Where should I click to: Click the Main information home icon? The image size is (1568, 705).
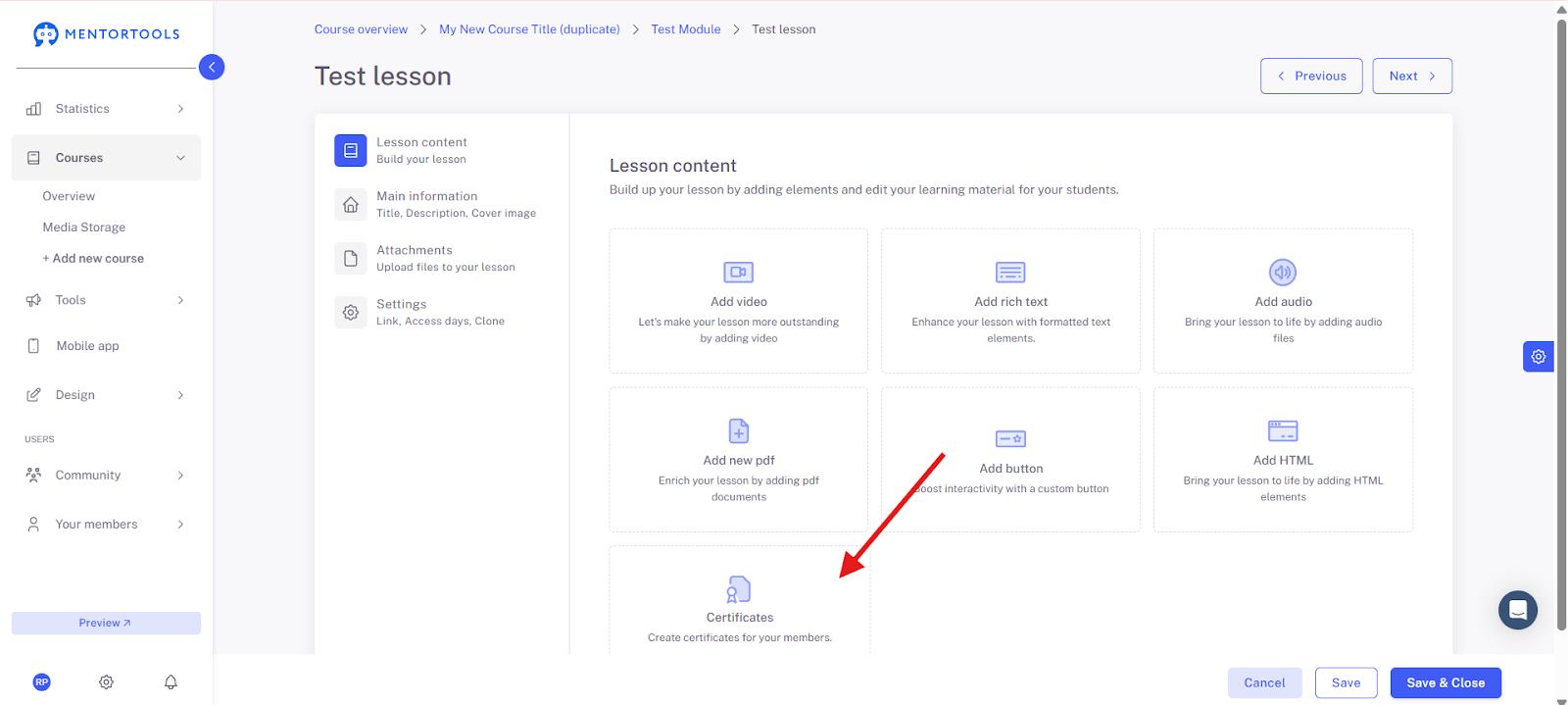pyautogui.click(x=351, y=205)
